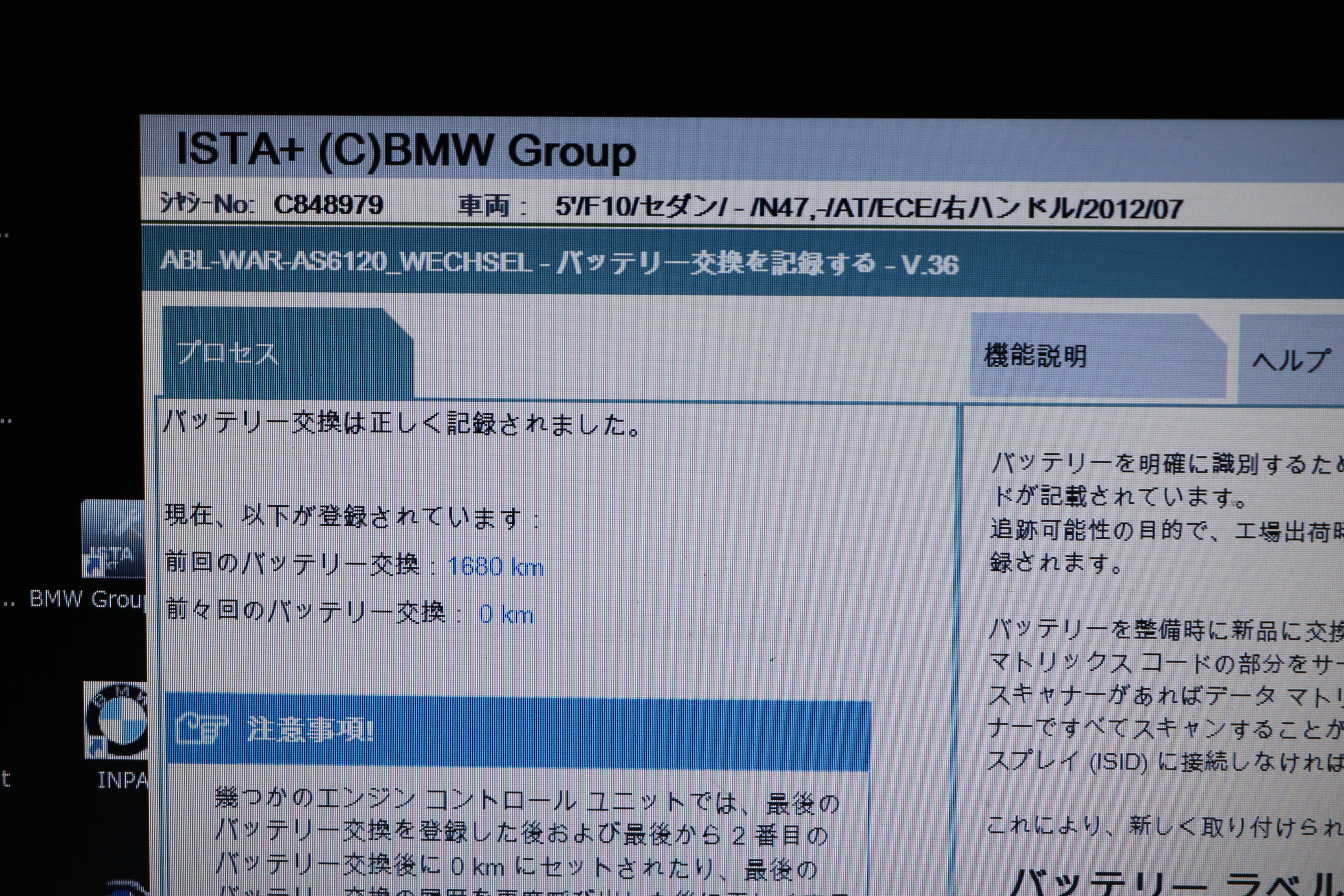Viewport: 1344px width, 896px height.
Task: Click 現在、以下が登録されています line
Action: click(x=352, y=516)
